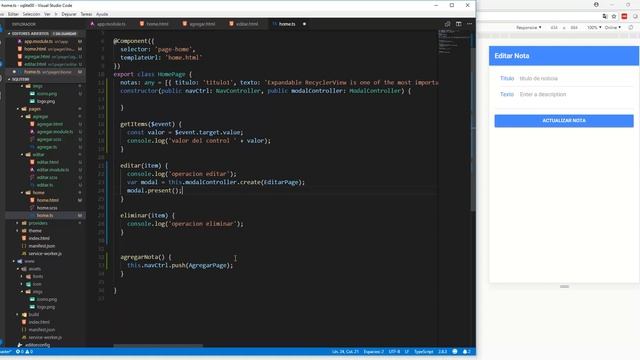Screen dimensions: 640x360
Task: Open the Ver menu
Action: point(47,14)
